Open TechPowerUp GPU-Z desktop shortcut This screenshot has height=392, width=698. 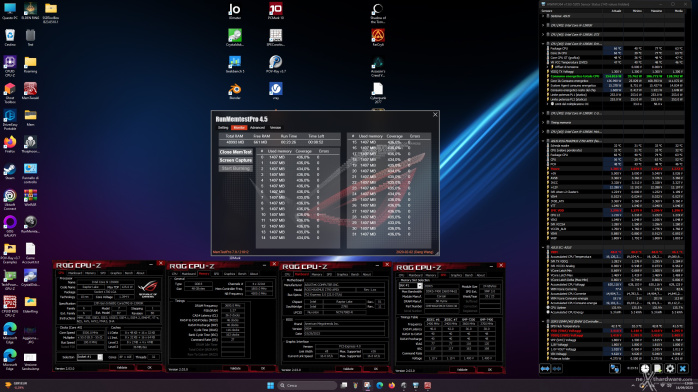(x=10, y=279)
